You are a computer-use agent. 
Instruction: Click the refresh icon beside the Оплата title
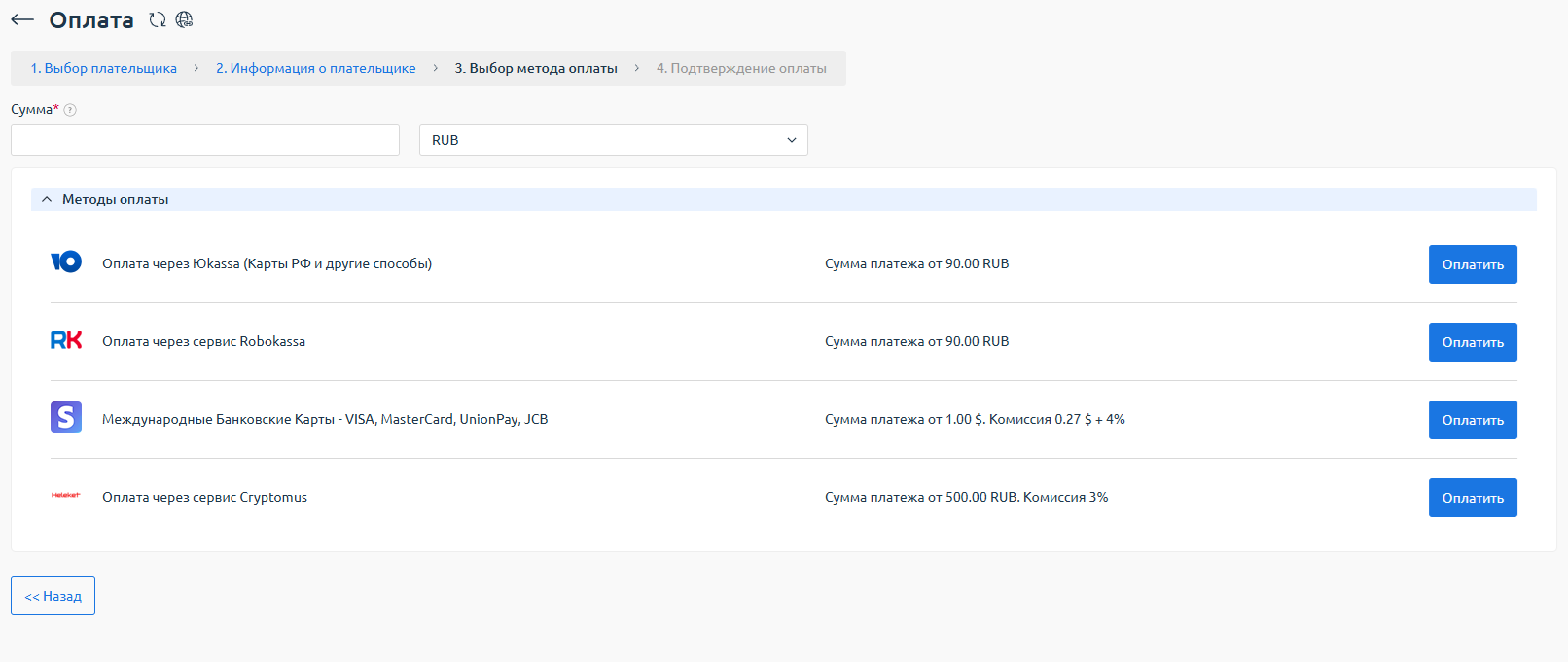[158, 20]
